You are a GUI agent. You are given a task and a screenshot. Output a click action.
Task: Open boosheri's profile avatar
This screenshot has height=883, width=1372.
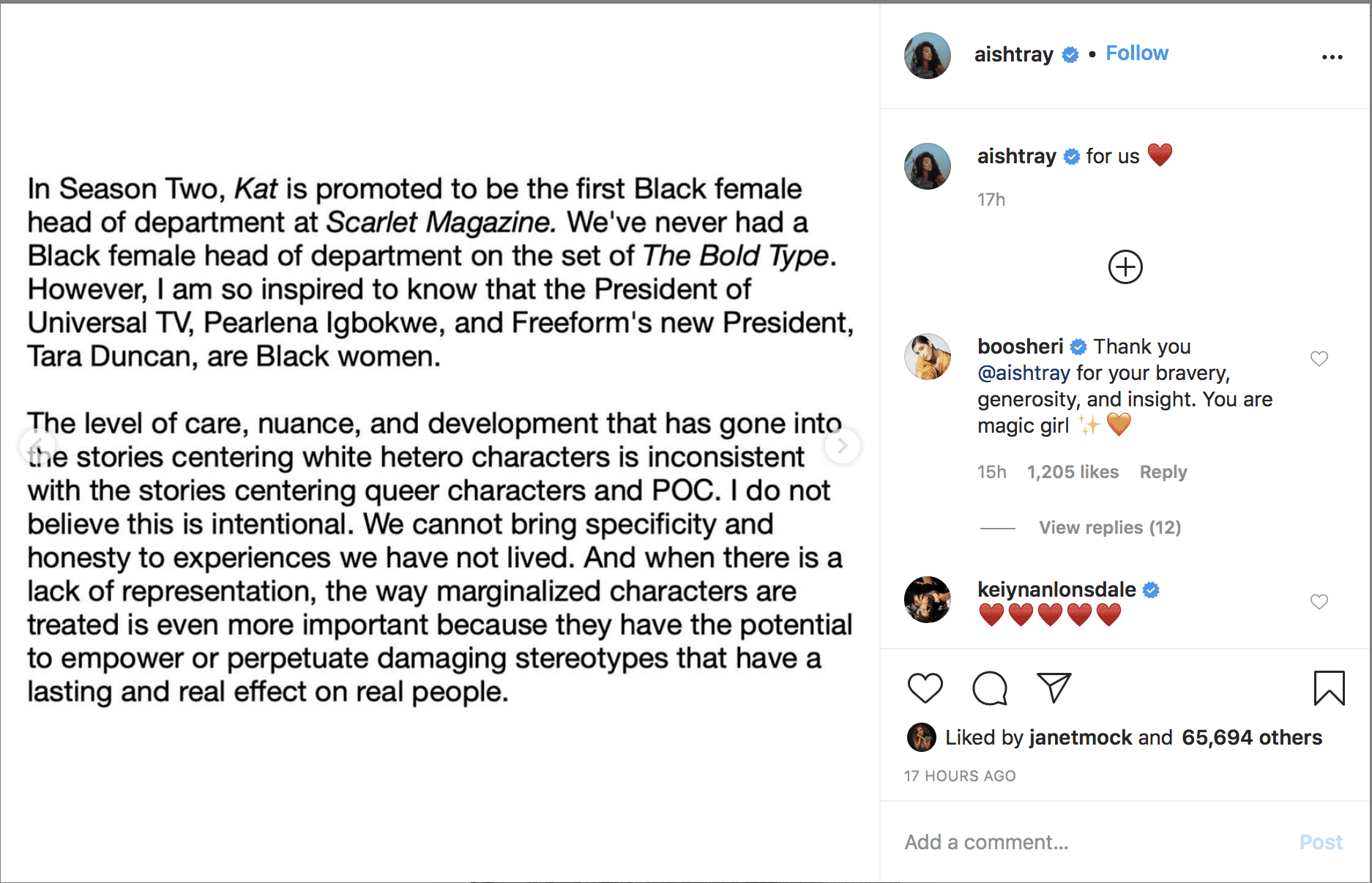[x=928, y=357]
